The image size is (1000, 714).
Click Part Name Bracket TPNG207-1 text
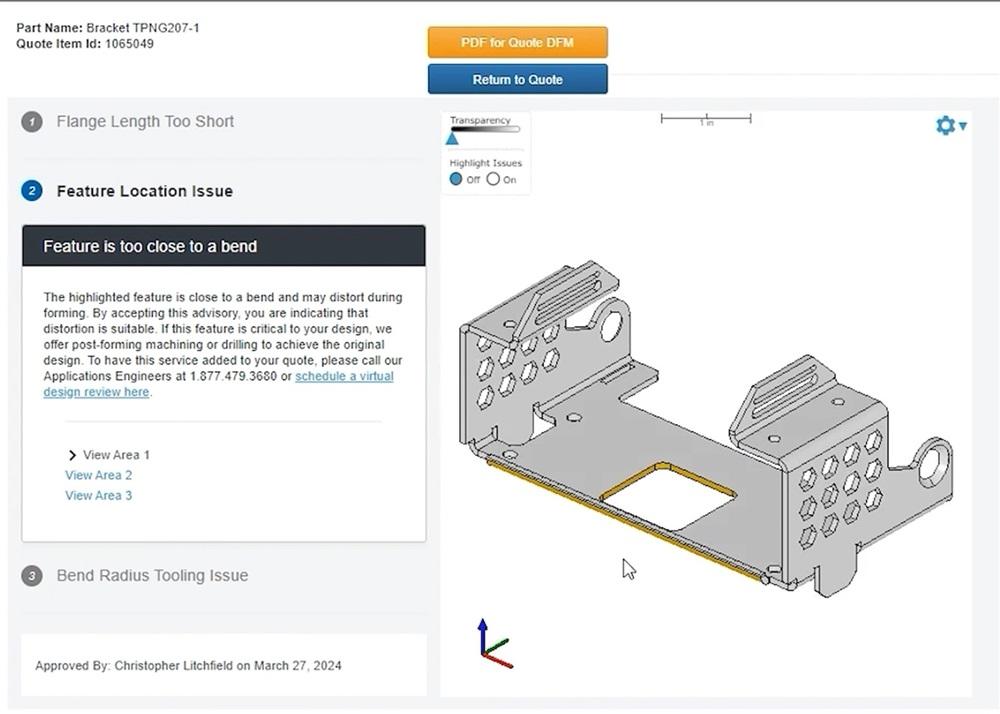[108, 28]
